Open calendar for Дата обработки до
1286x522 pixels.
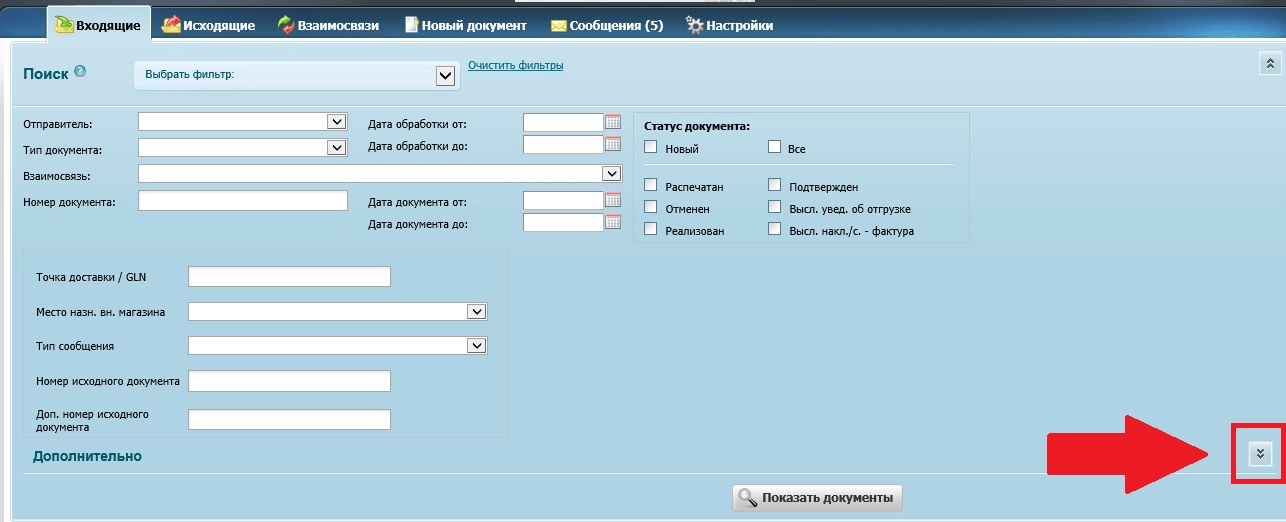point(613,145)
